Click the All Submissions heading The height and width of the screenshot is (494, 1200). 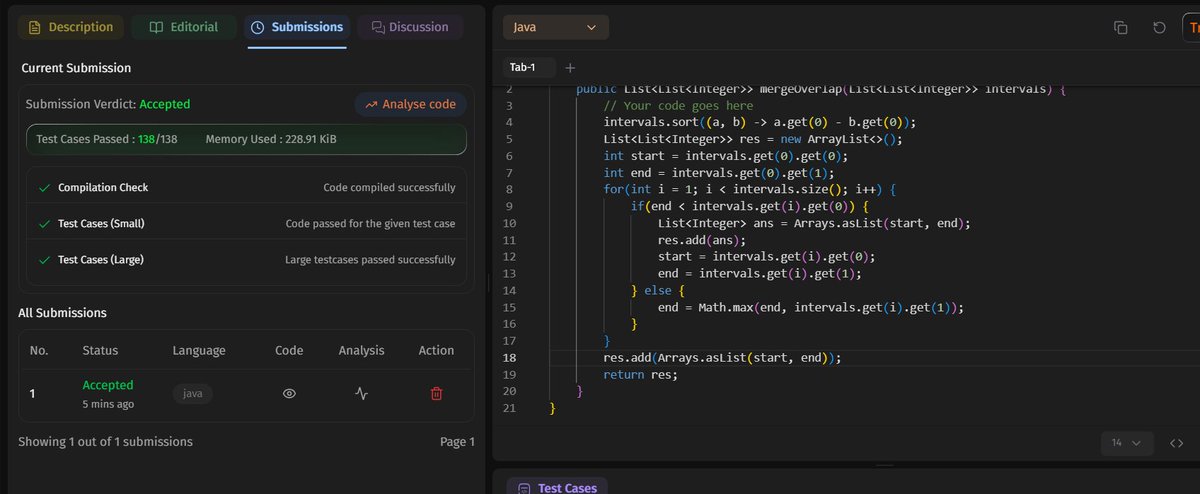point(62,313)
